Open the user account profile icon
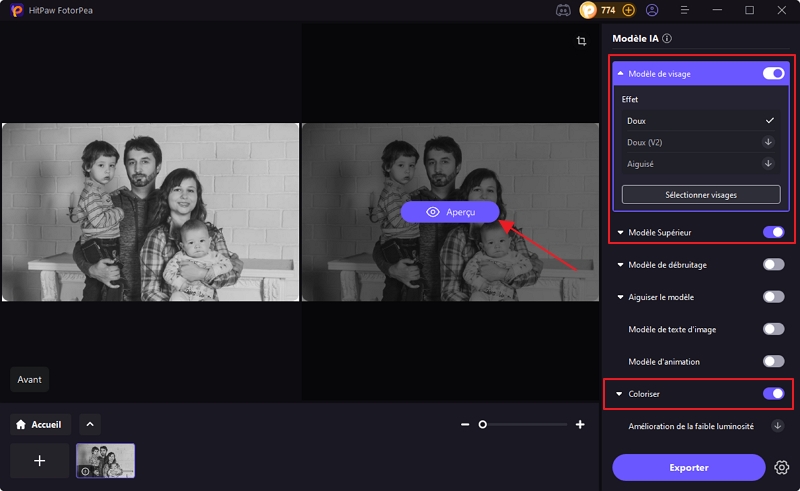The image size is (800, 491). [x=653, y=10]
